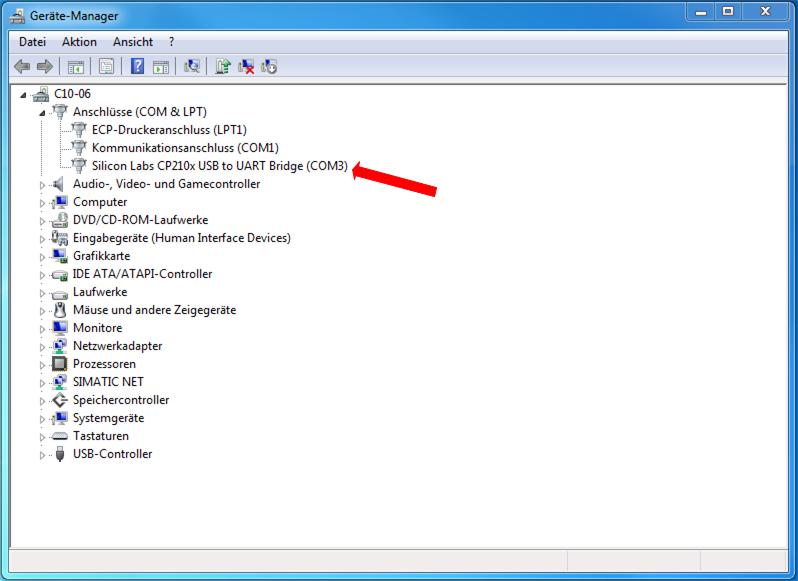This screenshot has height=581, width=798.
Task: Select the SIMATIC NET category
Action: 108,382
